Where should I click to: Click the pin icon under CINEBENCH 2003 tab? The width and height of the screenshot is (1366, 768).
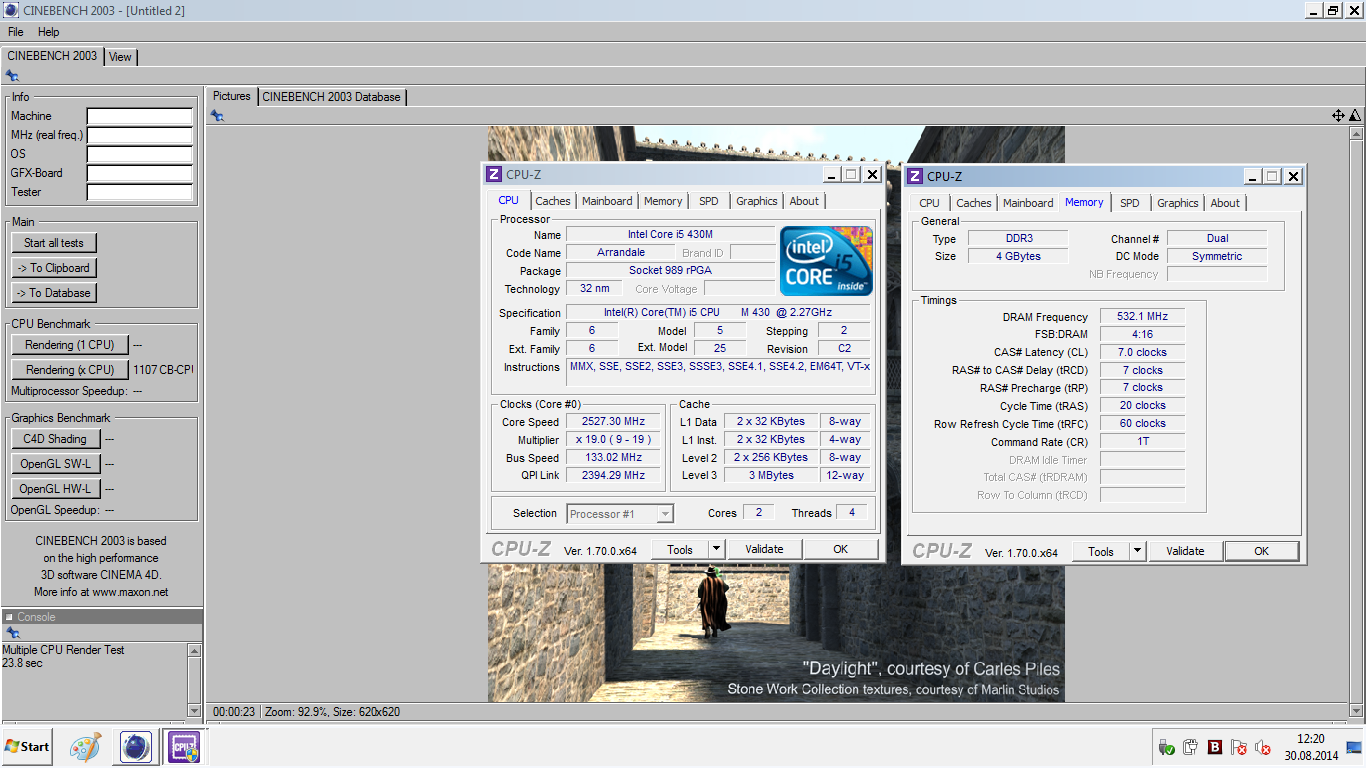point(12,76)
